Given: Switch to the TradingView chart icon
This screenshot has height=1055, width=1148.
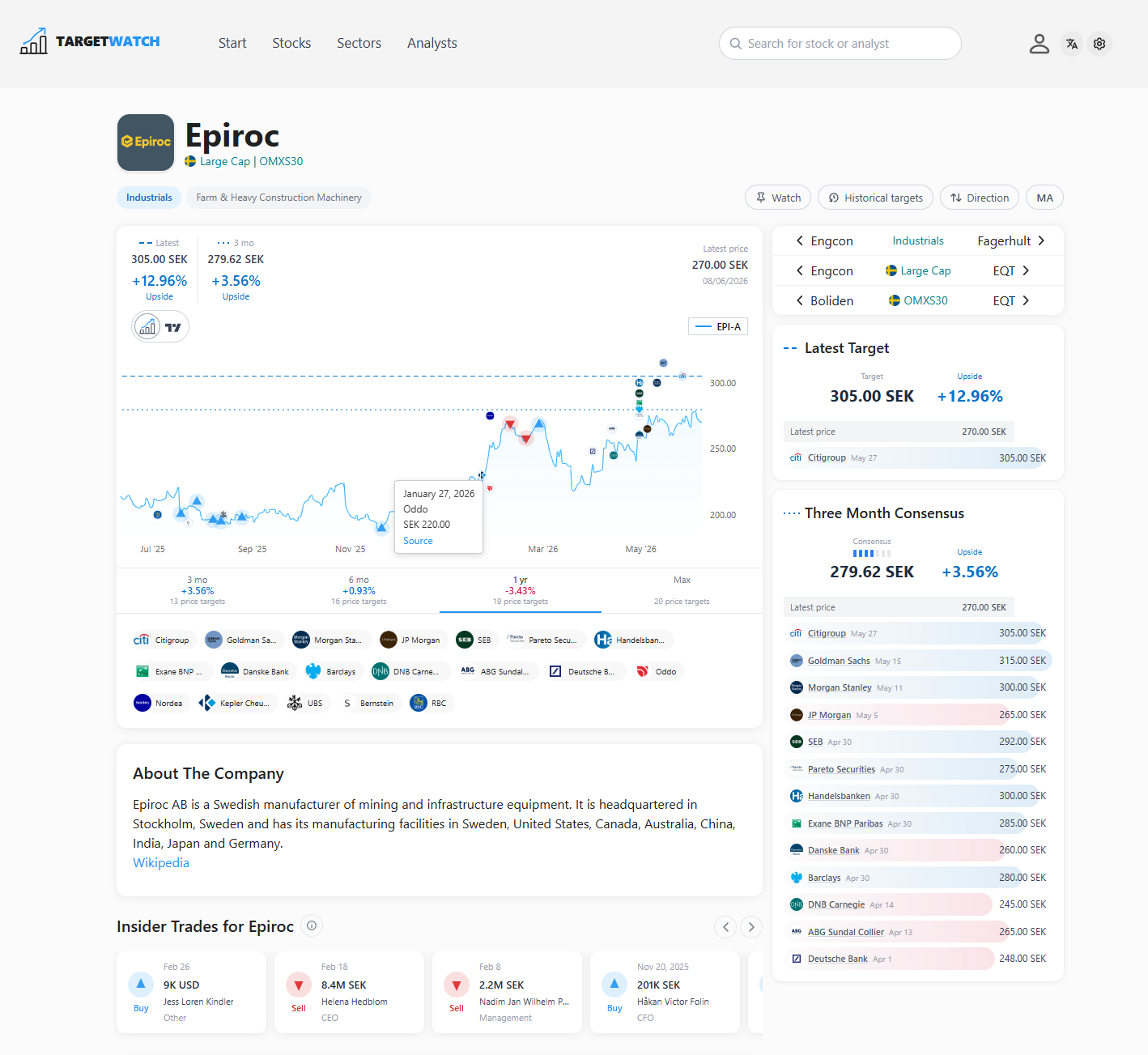Looking at the screenshot, I should point(173,327).
